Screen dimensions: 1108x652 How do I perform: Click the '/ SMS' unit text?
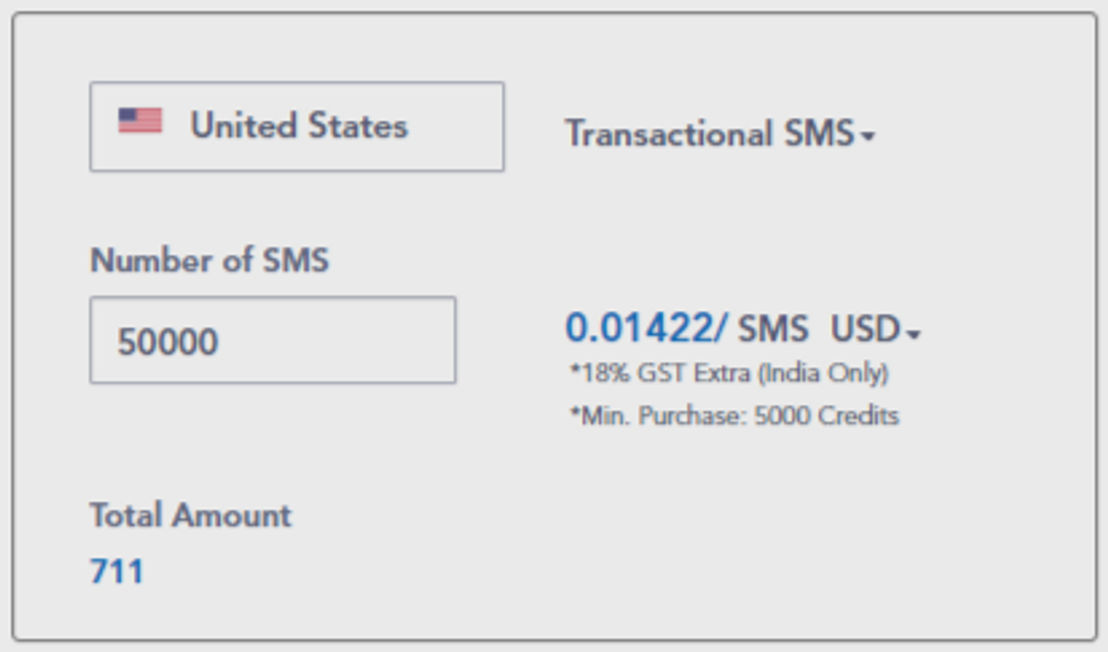[x=761, y=328]
